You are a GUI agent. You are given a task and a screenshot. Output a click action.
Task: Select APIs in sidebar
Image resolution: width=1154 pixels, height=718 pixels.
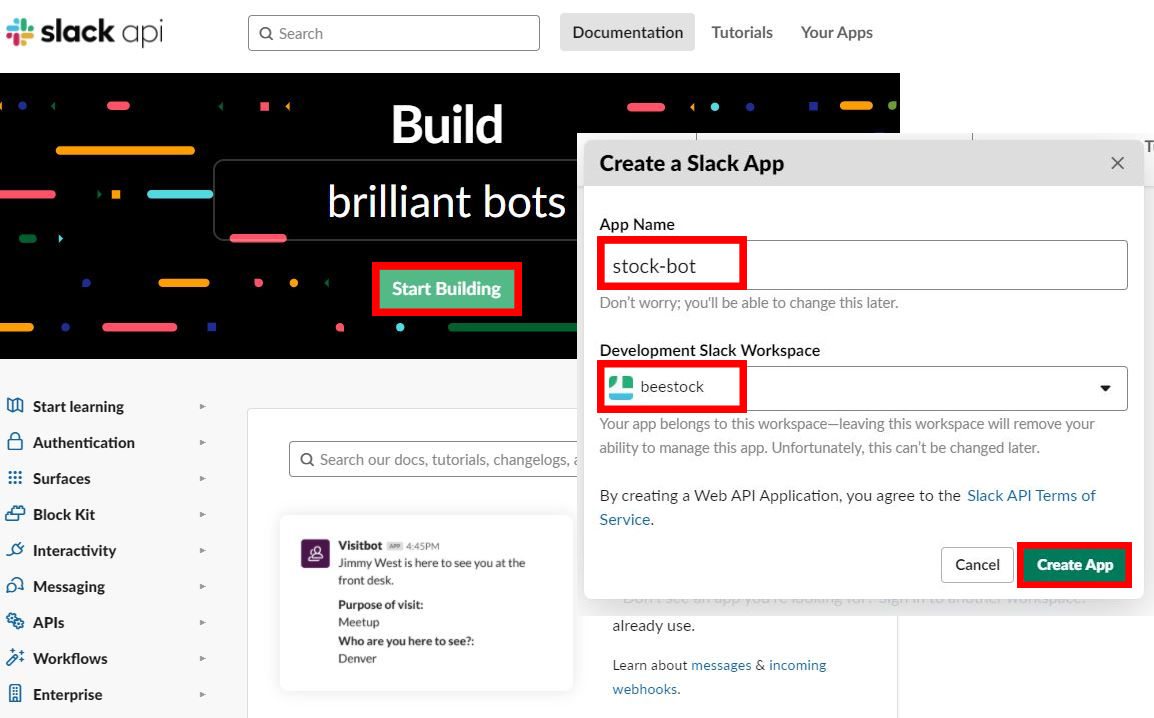click(x=49, y=622)
